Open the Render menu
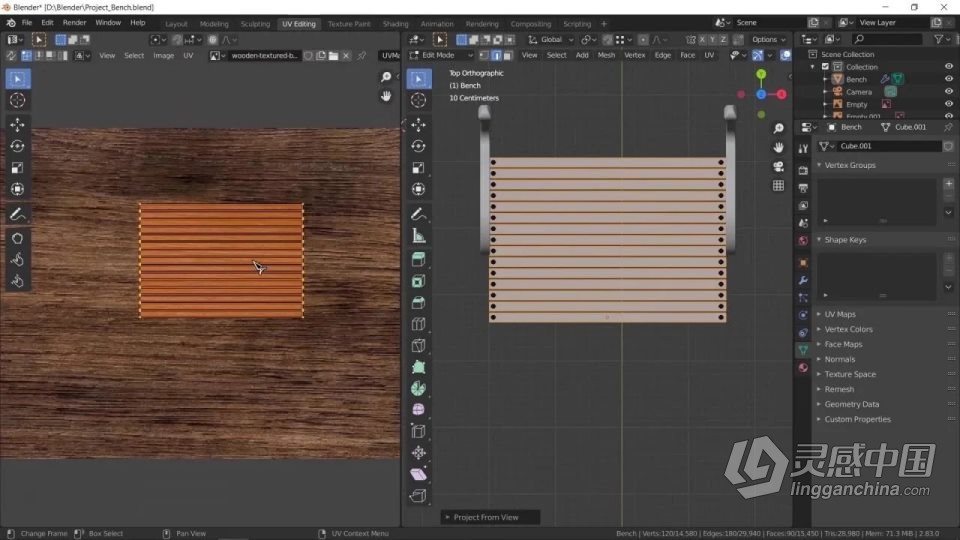960x540 pixels. pyautogui.click(x=75, y=23)
